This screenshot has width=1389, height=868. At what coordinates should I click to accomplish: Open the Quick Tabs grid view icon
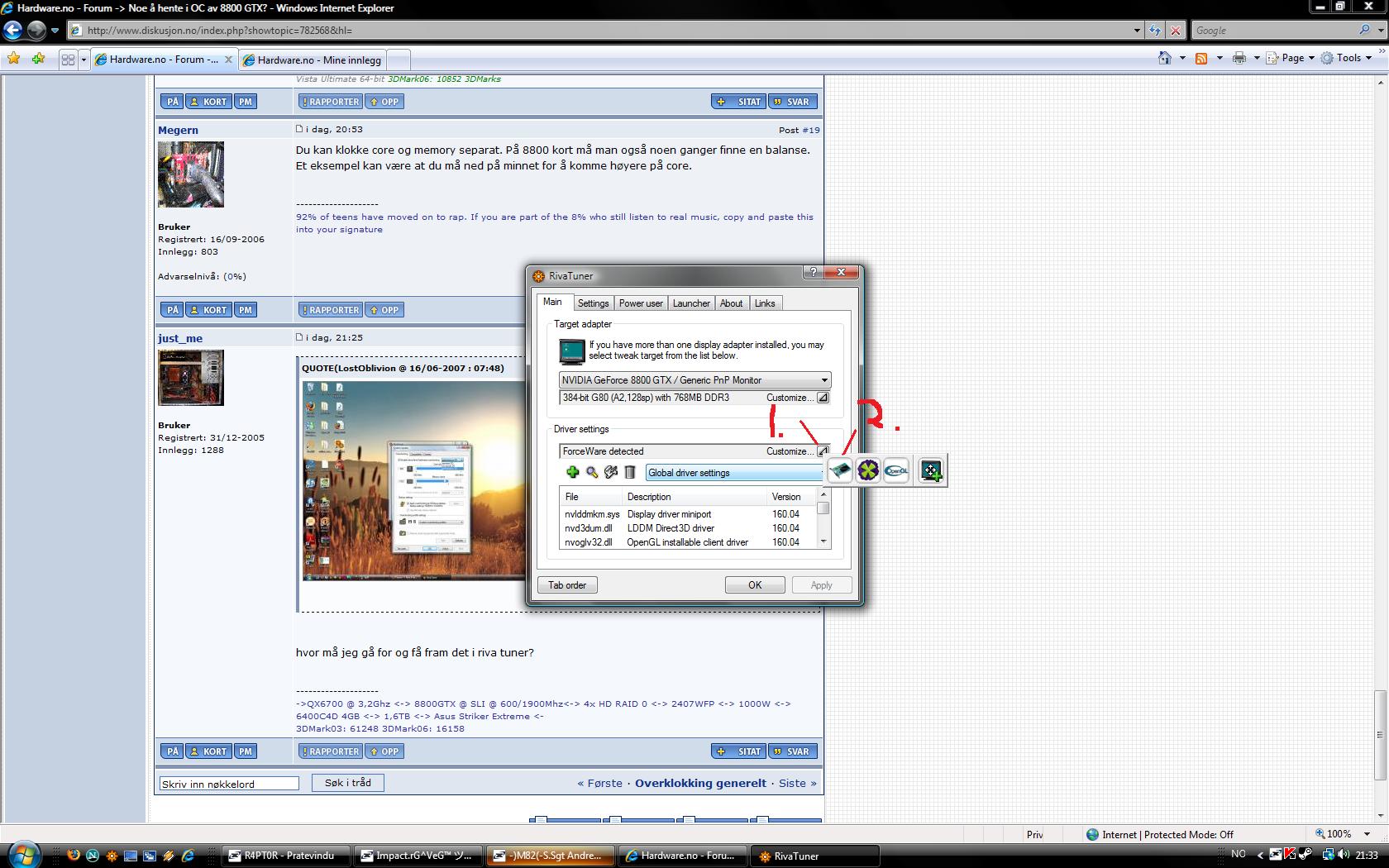point(68,60)
